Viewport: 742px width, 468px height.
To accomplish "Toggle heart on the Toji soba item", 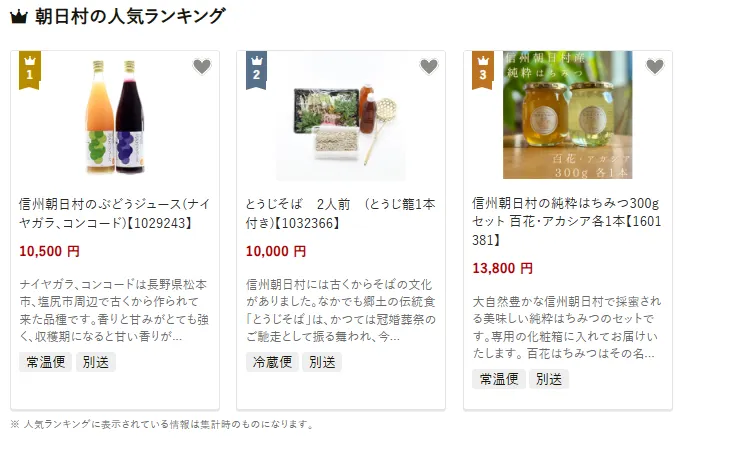I will click(429, 66).
